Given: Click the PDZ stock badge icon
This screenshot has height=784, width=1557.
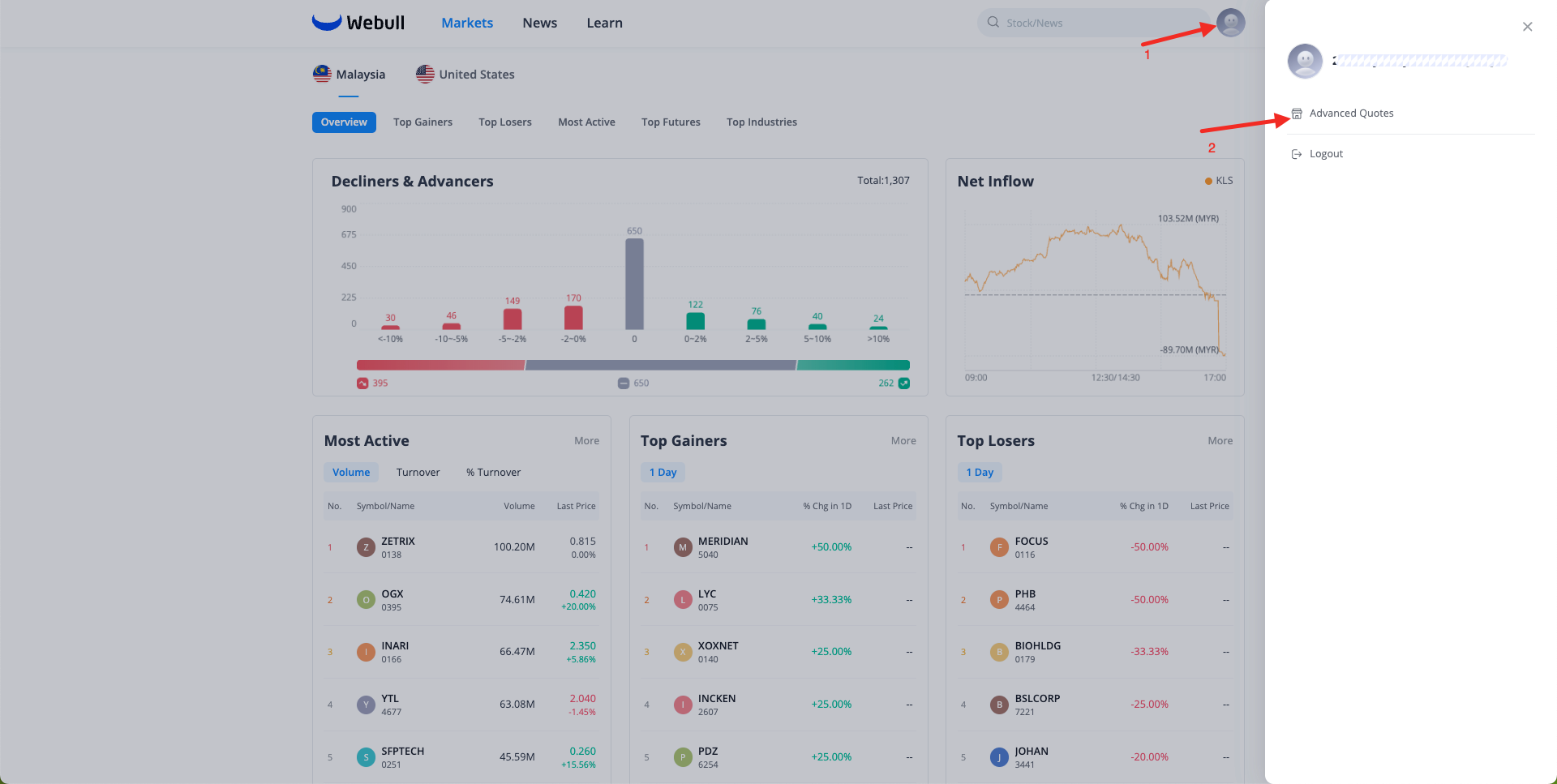Looking at the screenshot, I should click(x=683, y=757).
